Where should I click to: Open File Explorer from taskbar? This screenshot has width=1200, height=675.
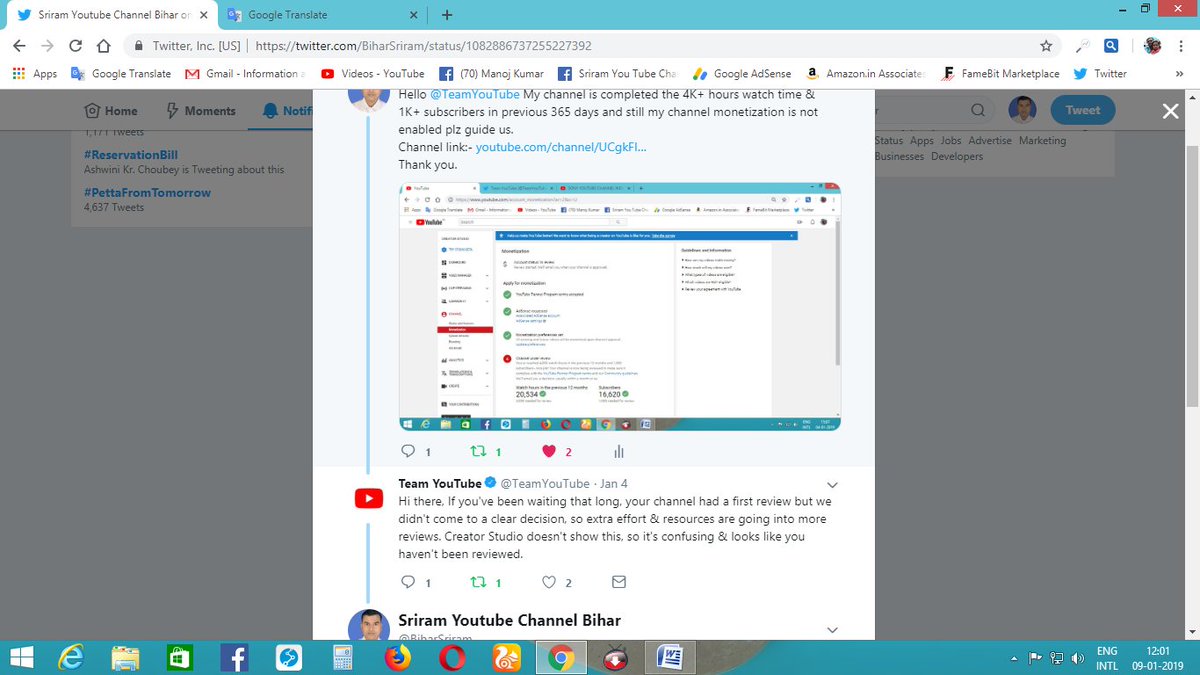(x=126, y=657)
